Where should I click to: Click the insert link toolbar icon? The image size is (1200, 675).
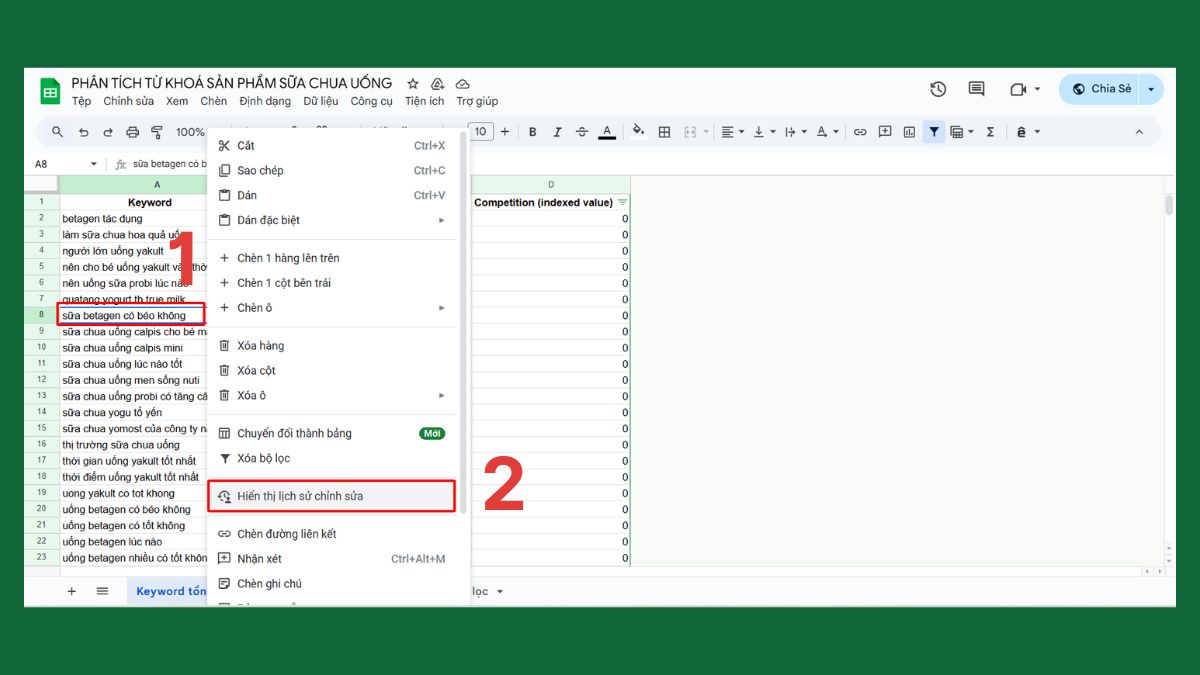click(859, 131)
